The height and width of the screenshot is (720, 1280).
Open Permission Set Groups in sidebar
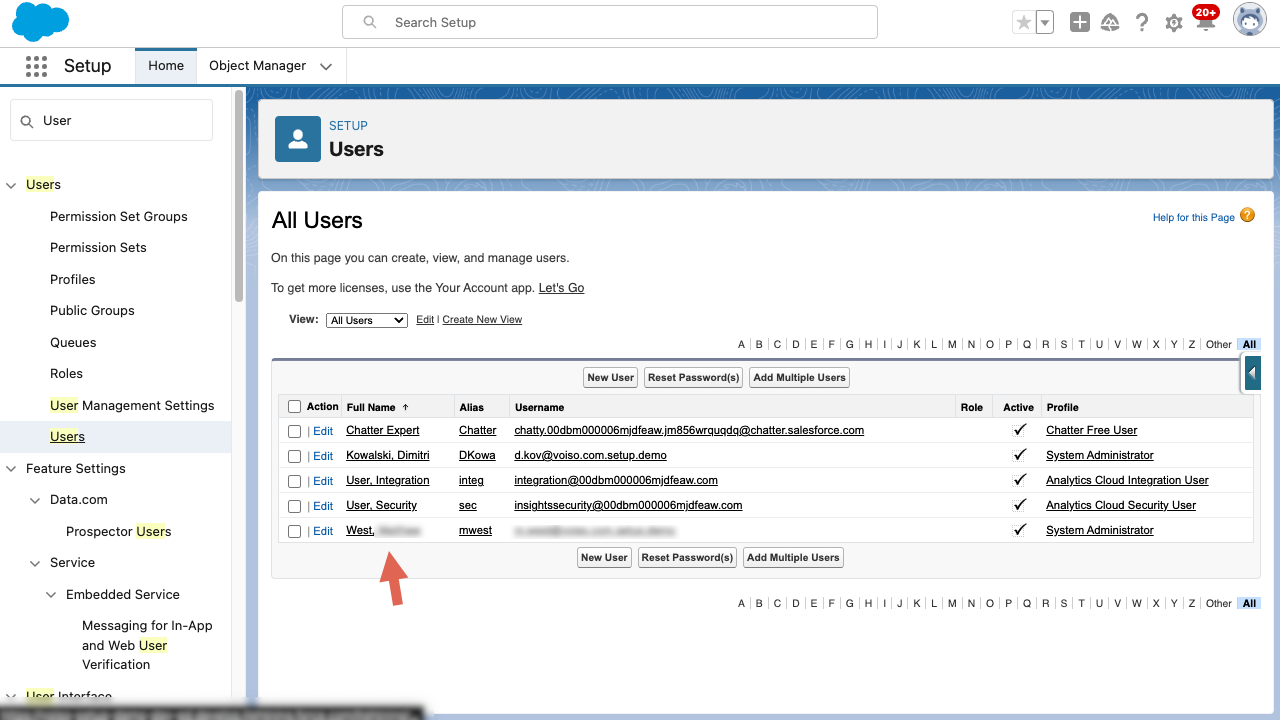pyautogui.click(x=119, y=217)
